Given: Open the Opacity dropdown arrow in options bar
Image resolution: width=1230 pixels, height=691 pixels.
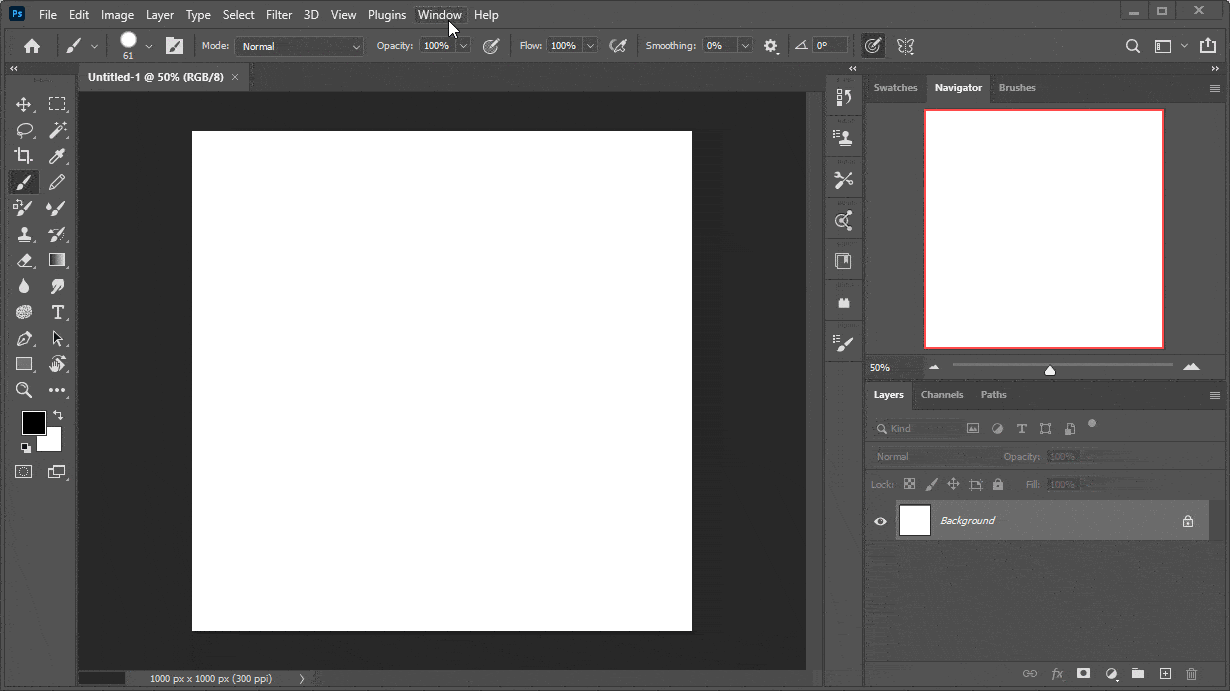Looking at the screenshot, I should [463, 46].
